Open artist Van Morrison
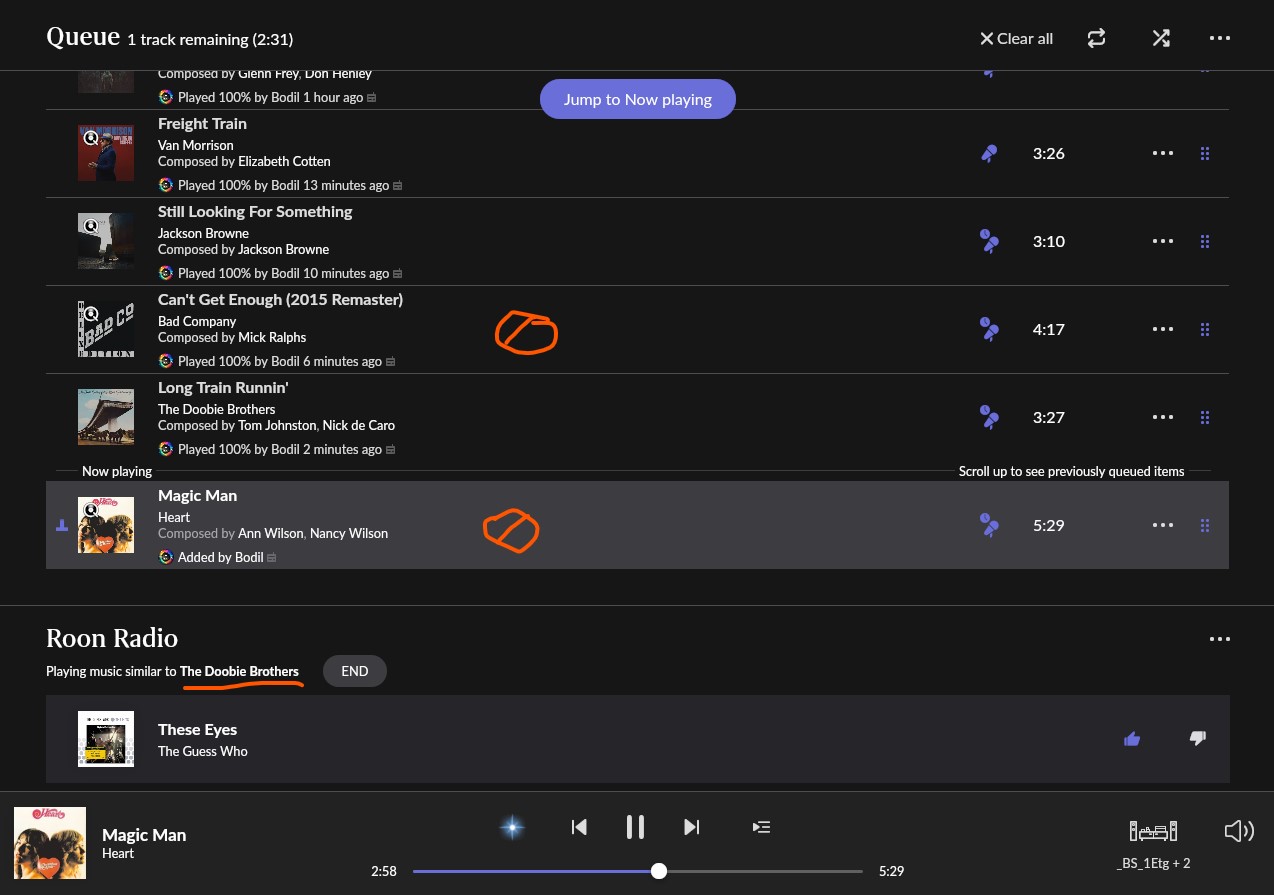The width and height of the screenshot is (1274, 895). tap(196, 145)
